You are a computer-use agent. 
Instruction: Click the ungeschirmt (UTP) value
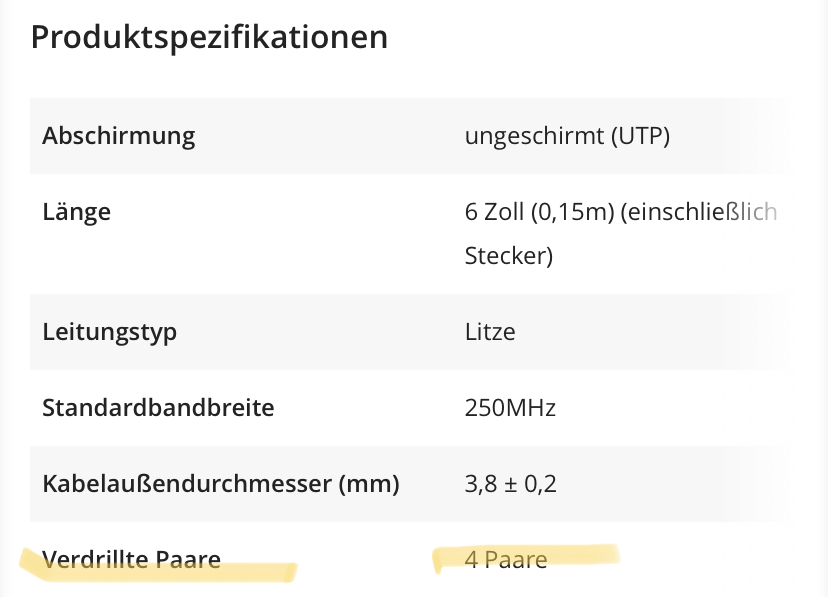tap(567, 136)
